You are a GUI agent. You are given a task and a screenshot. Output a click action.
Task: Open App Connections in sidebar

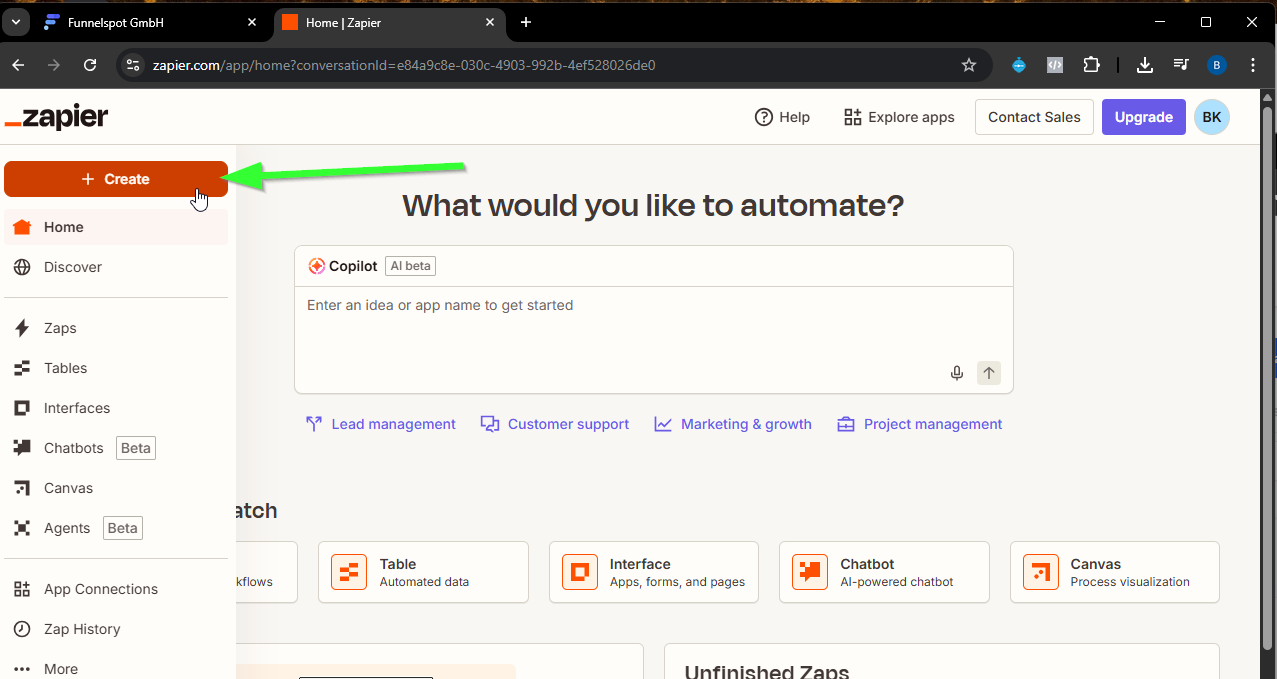(x=116, y=589)
